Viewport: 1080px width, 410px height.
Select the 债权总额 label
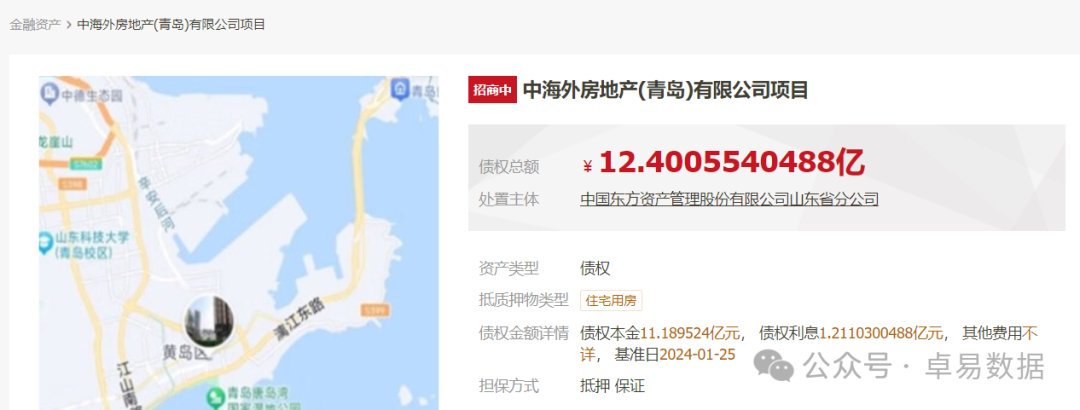click(x=509, y=167)
